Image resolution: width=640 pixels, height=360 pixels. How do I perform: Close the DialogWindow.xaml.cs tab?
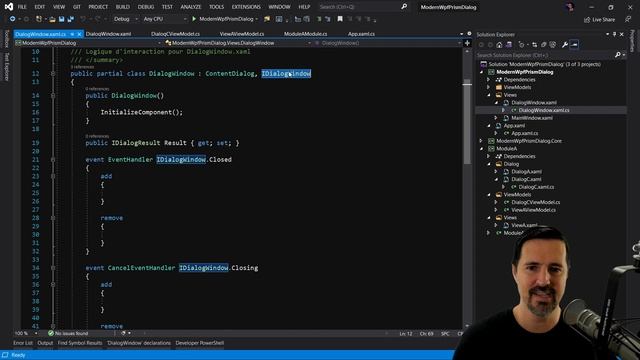click(79, 34)
